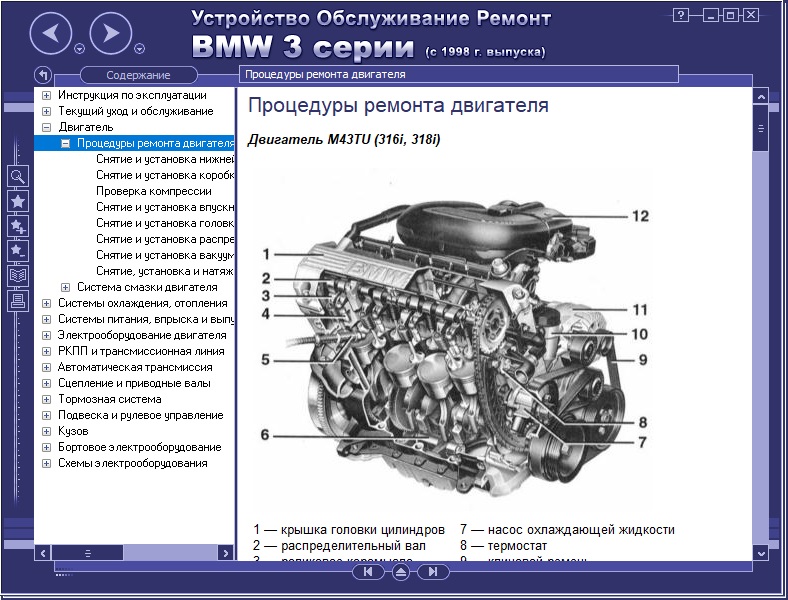Image resolution: width=788 pixels, height=600 pixels.
Task: Select Снятие и установка распре topic
Action: [165, 239]
